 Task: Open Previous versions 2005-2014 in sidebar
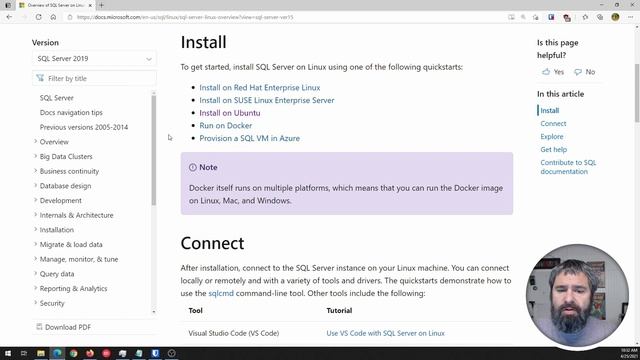(x=84, y=127)
